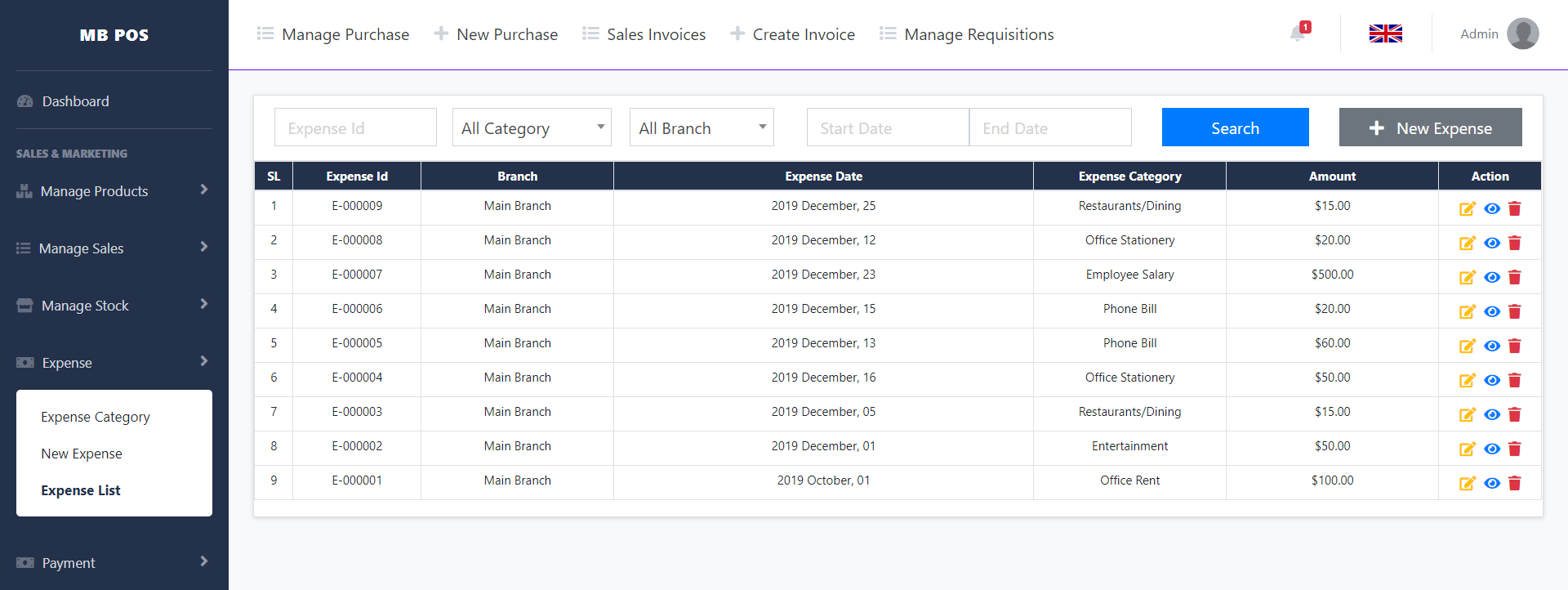The image size is (1568, 590).
Task: Click the New Expense button
Action: click(1430, 127)
